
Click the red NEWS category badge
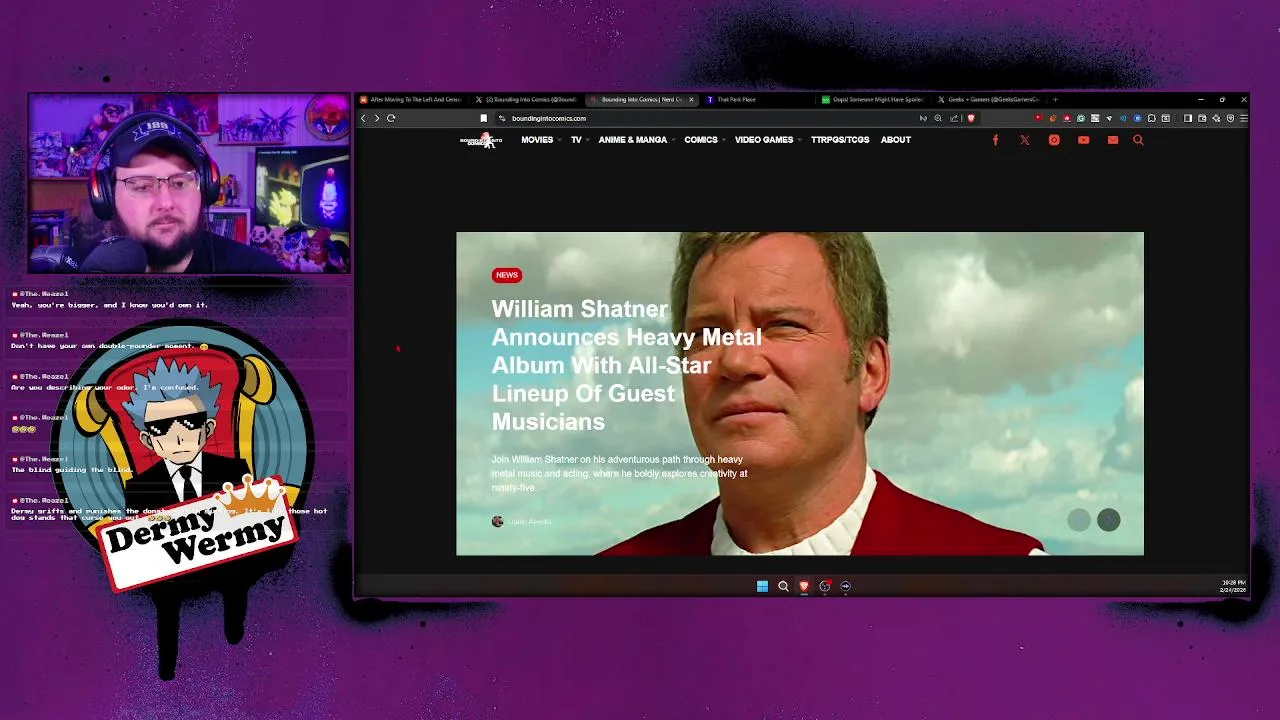(x=507, y=275)
